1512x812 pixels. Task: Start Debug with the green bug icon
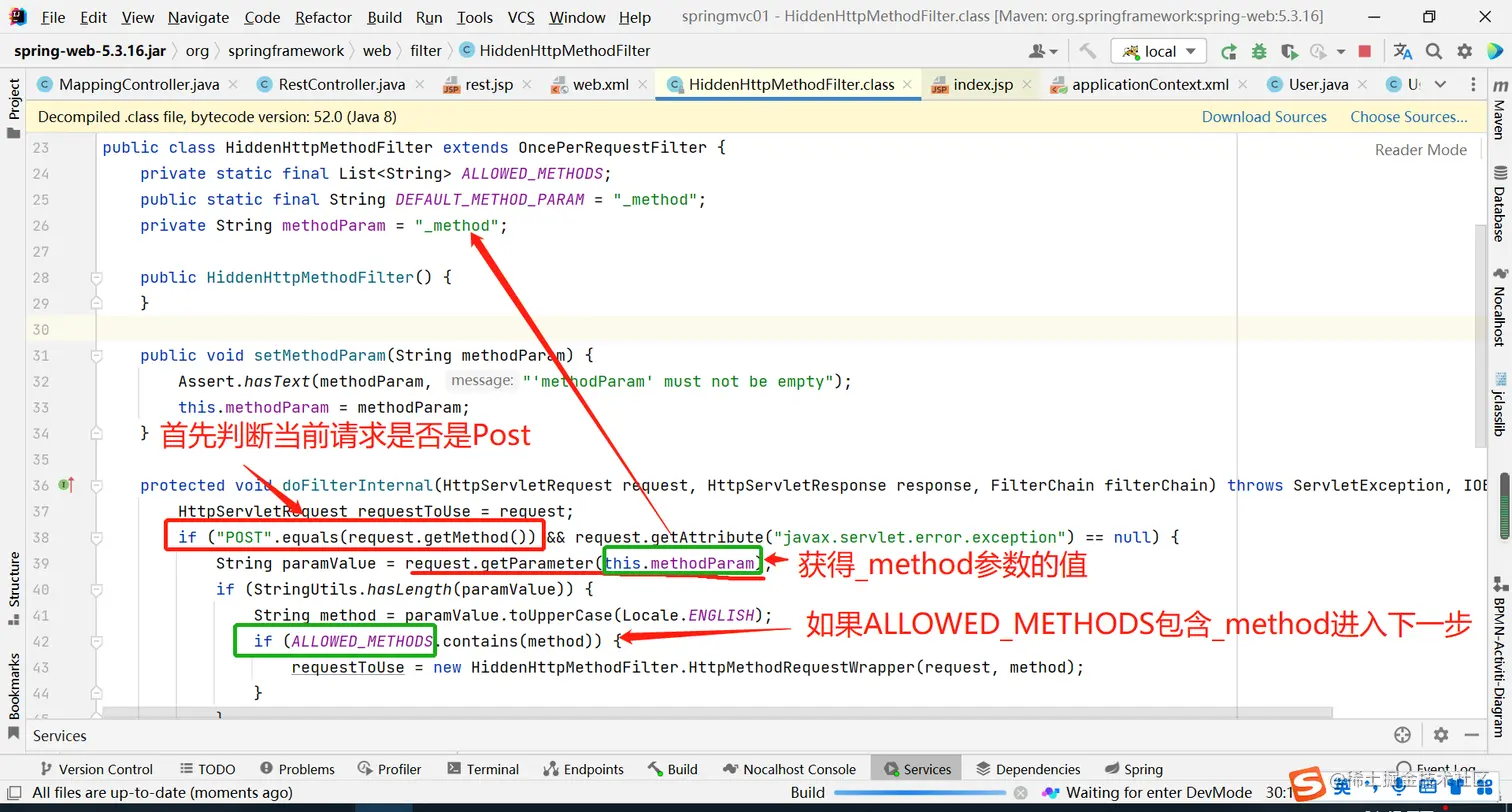pyautogui.click(x=1259, y=51)
